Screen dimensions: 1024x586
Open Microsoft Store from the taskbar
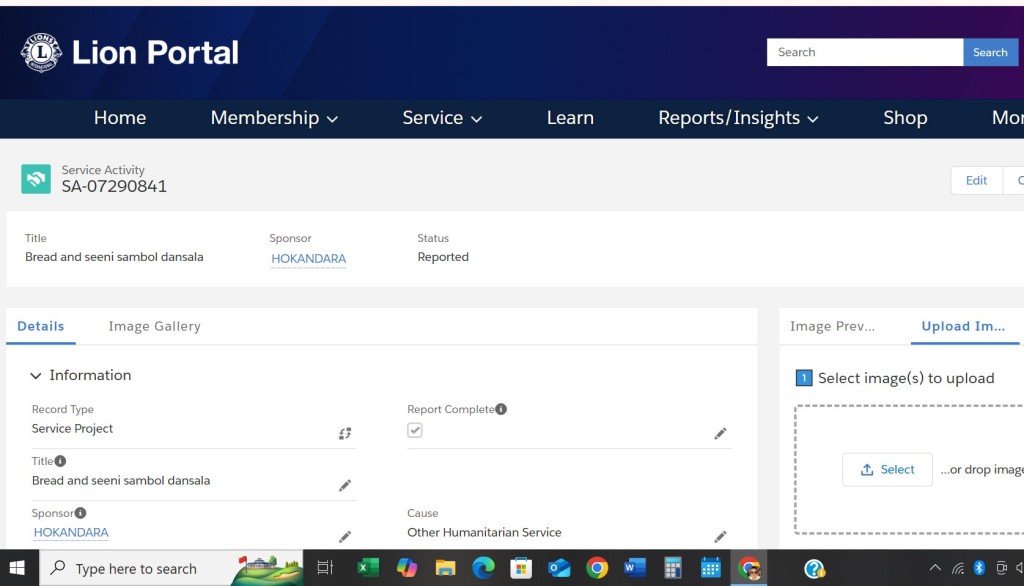coord(521,568)
